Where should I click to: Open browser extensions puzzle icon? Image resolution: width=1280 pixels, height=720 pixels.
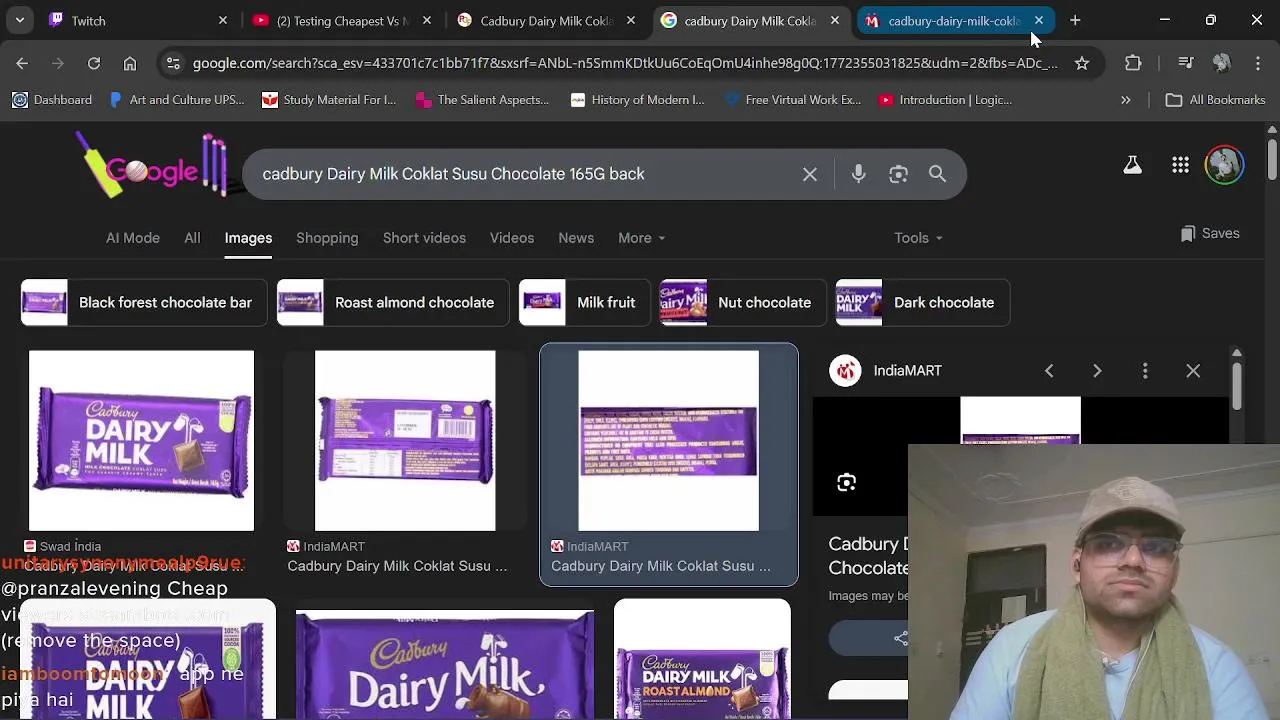coord(1133,63)
